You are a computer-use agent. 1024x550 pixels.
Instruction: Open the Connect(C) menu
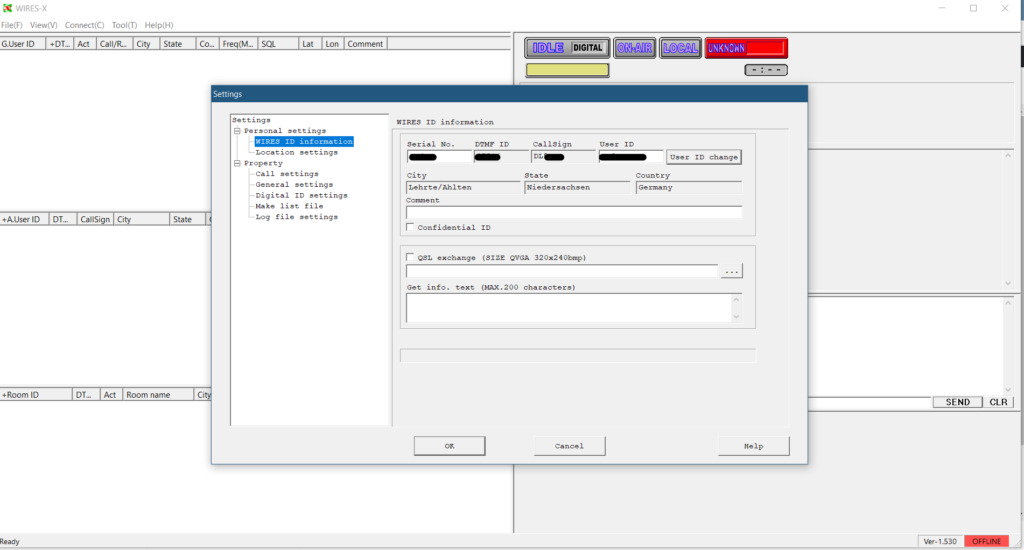[84, 25]
